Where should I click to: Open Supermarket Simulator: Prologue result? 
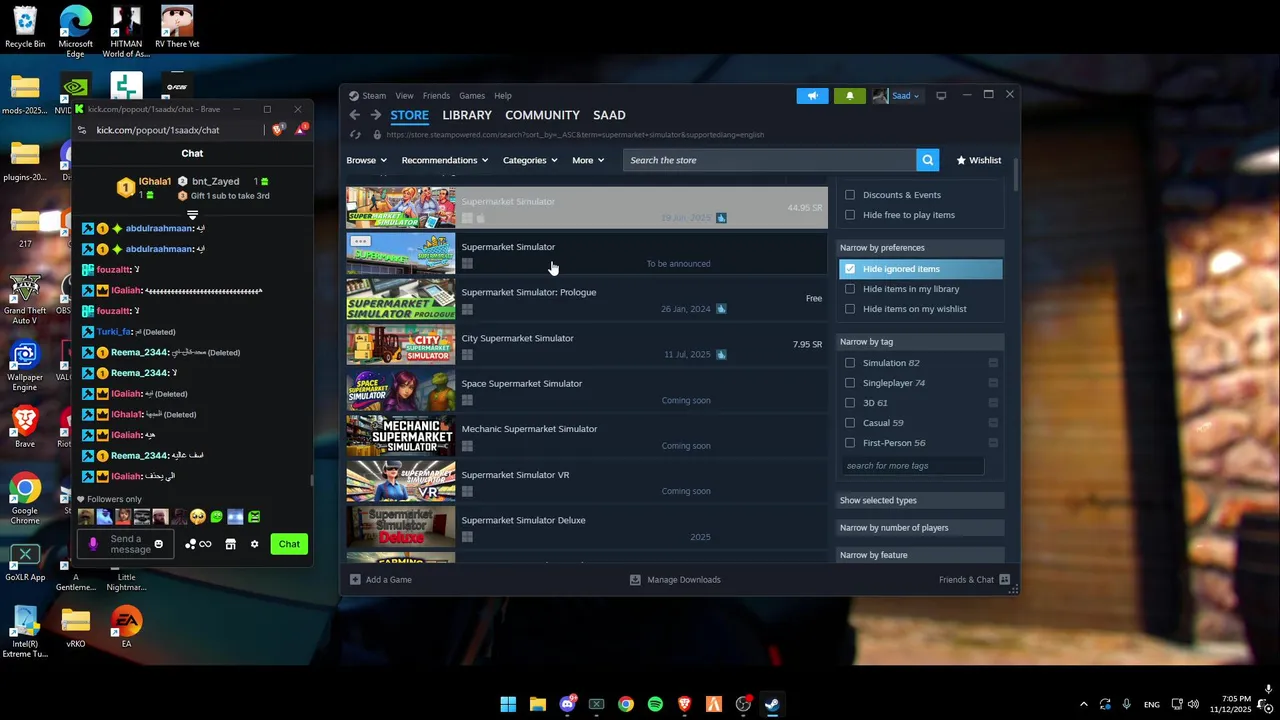[x=587, y=300]
